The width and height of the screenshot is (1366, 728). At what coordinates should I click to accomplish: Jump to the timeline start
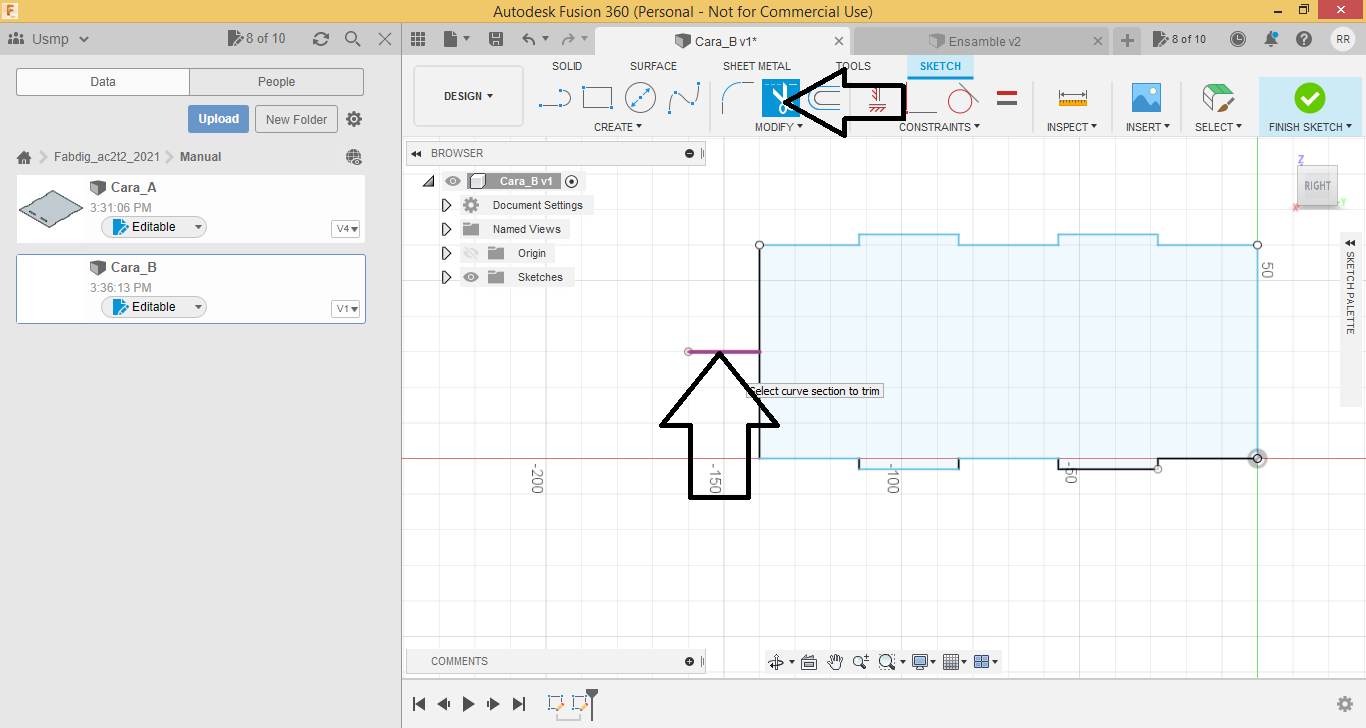420,704
